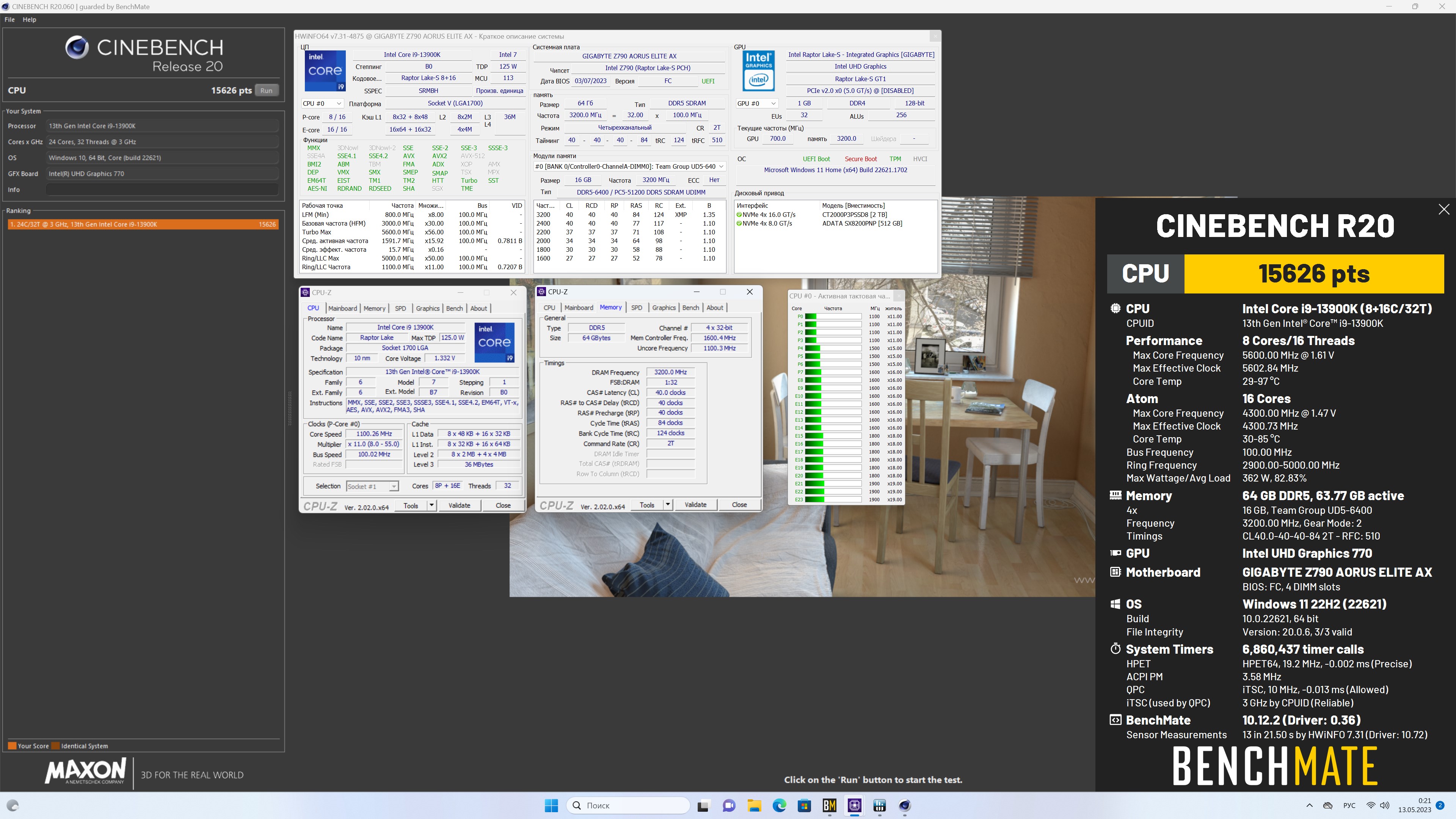Open SPD tab in right CPU-Z window
The image size is (1456, 819).
(x=637, y=308)
